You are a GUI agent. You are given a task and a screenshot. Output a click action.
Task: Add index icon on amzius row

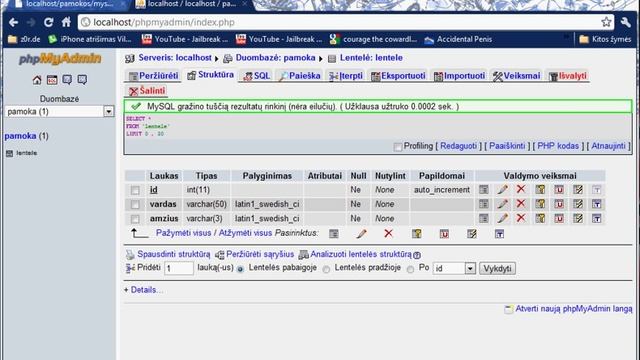point(578,218)
